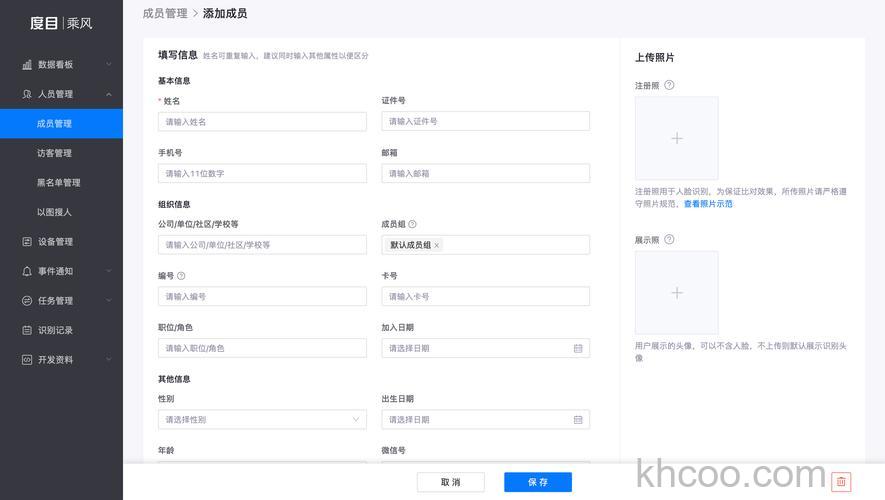Click the red trash icon at bottom right
This screenshot has width=885, height=500.
click(x=841, y=481)
